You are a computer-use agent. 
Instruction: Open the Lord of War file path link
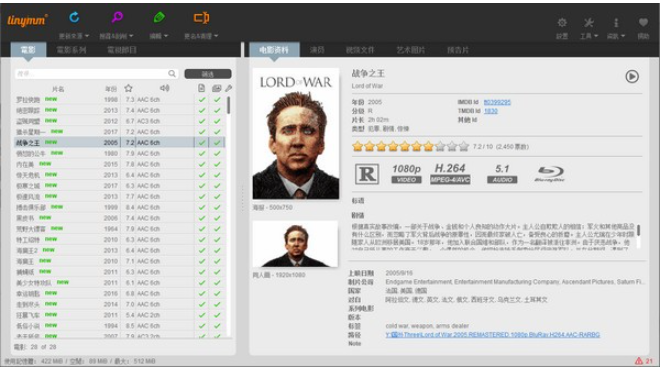click(x=492, y=335)
